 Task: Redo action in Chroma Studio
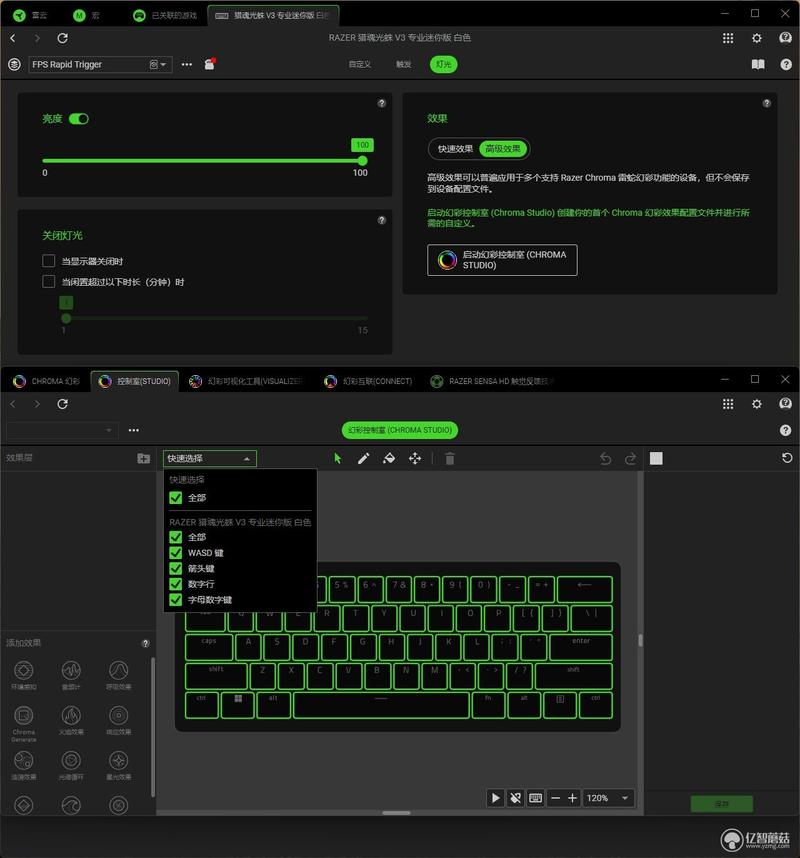630,459
